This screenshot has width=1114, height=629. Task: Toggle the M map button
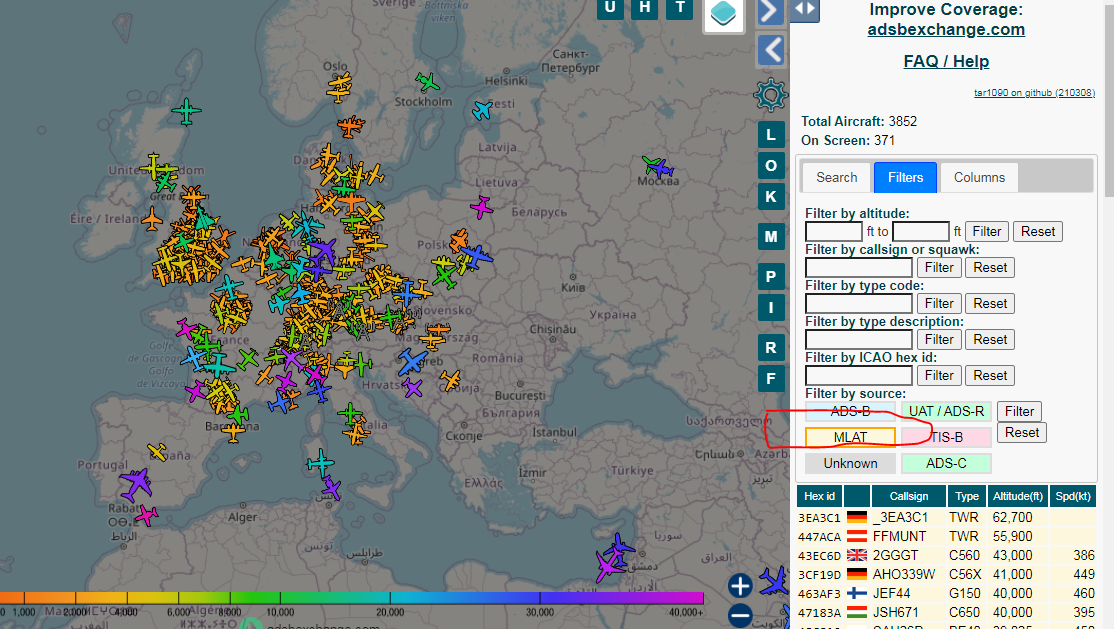(771, 237)
